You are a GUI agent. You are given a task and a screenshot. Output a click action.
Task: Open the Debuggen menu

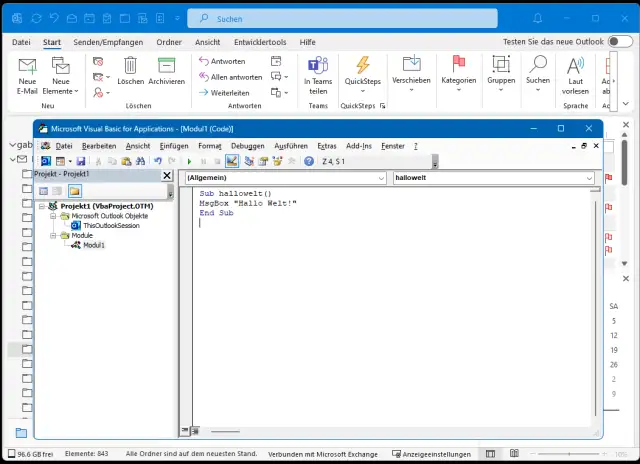[248, 146]
